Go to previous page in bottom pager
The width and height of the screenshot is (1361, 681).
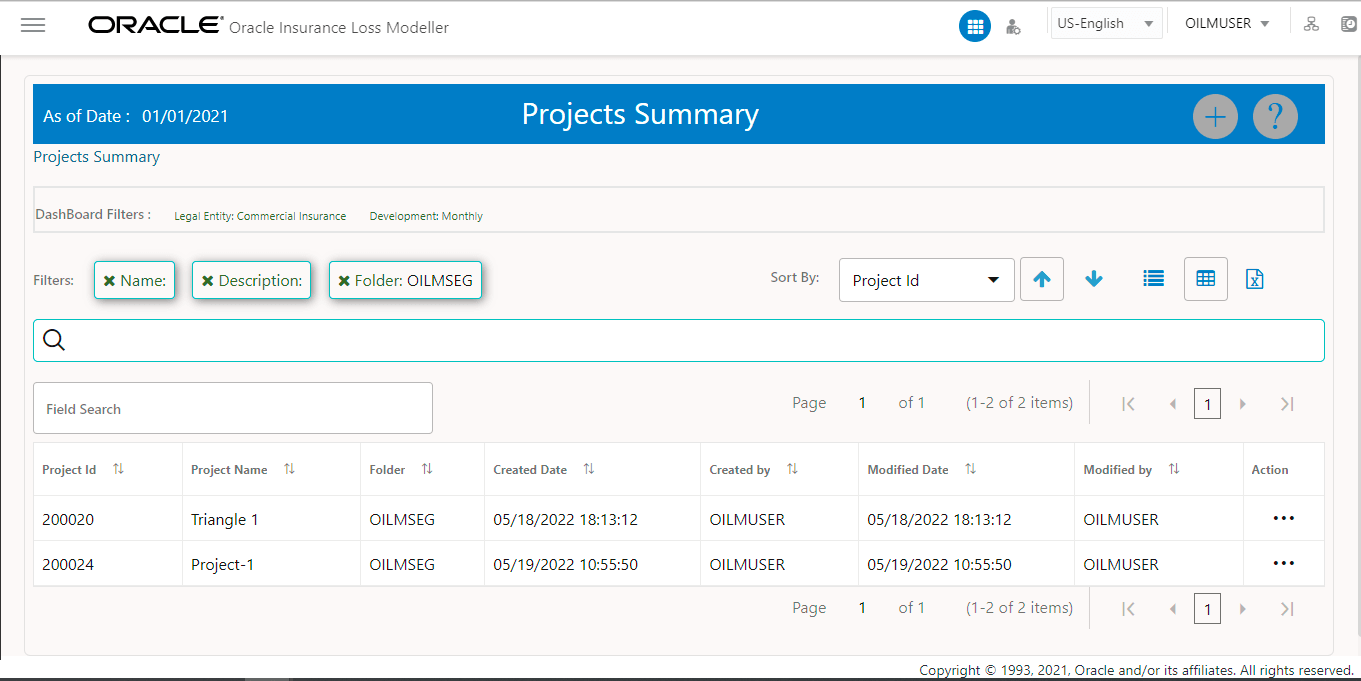1172,609
